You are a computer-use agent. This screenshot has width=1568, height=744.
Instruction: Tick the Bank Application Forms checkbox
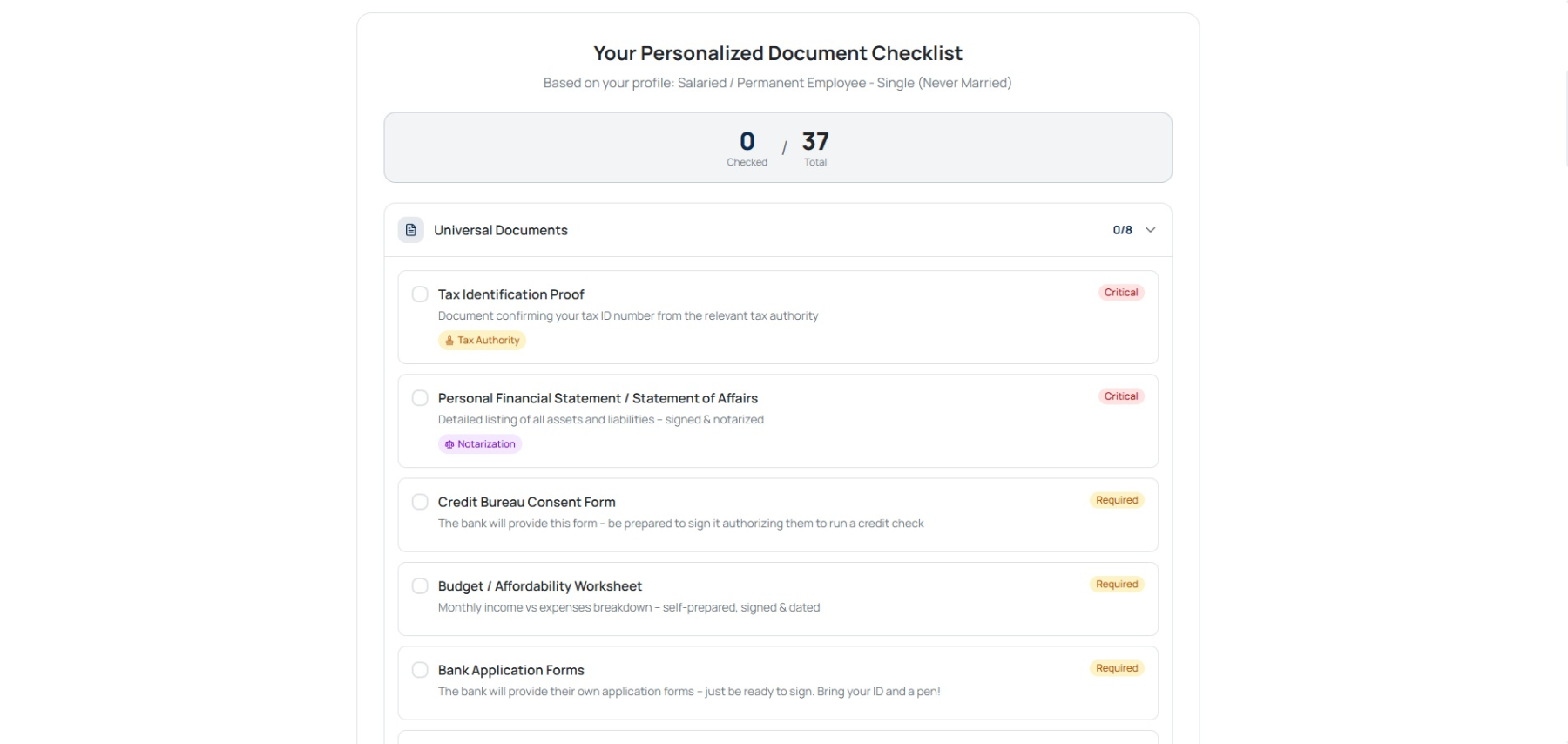420,670
